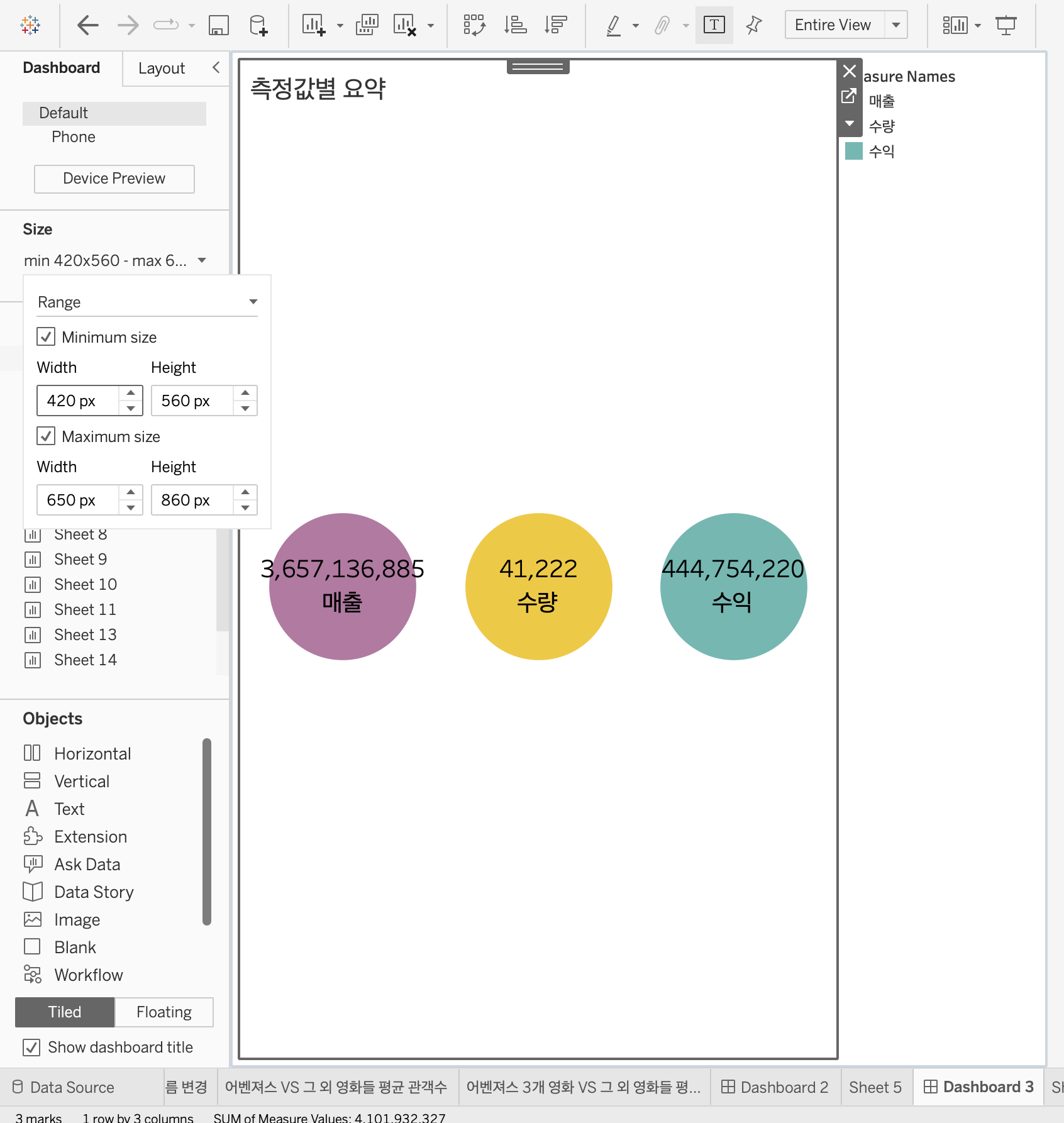Click the Highlight pen icon

[x=614, y=25]
